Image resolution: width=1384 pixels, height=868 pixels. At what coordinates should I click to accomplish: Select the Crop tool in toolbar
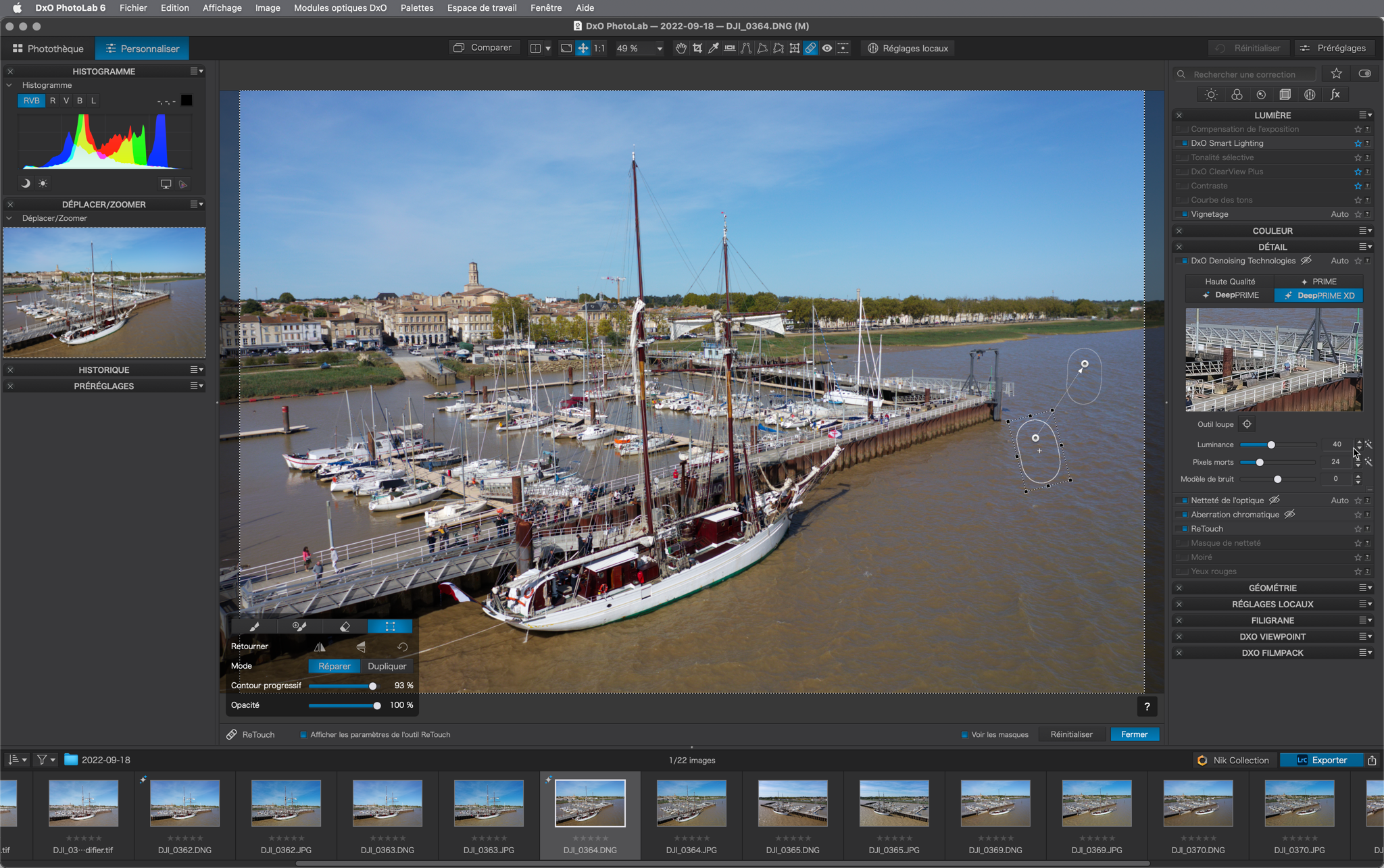[697, 48]
